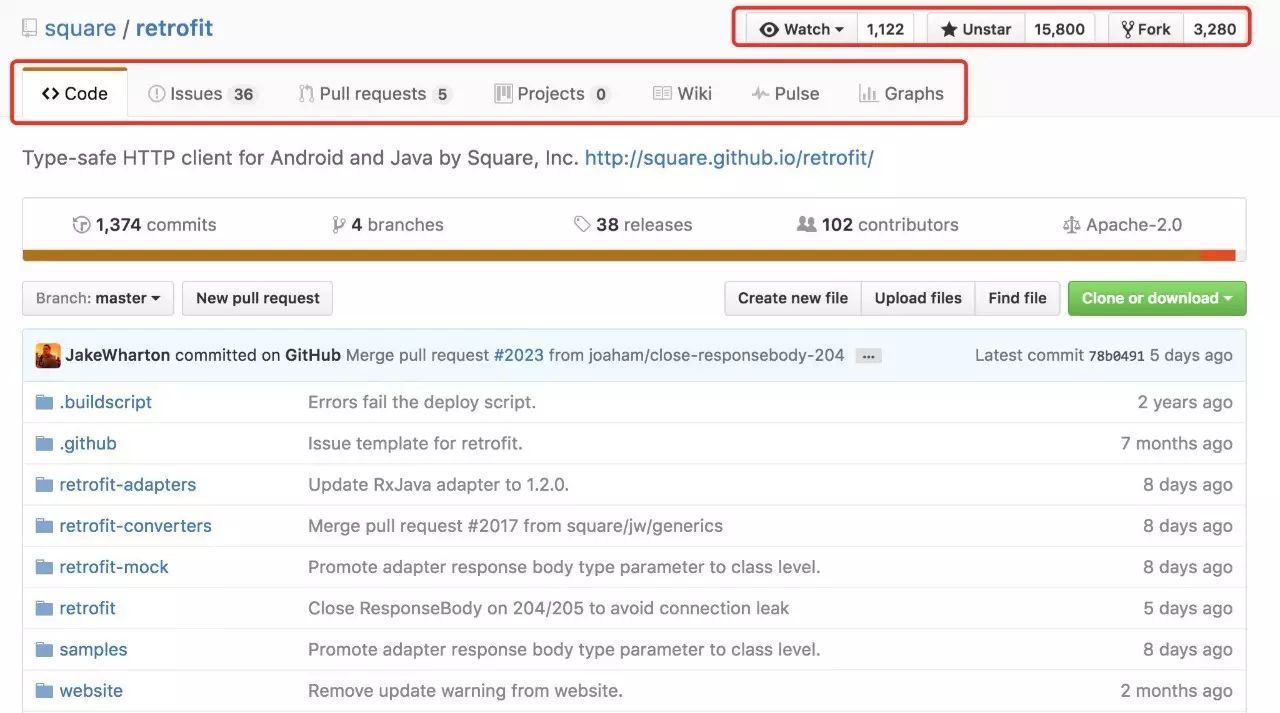Open the retrofit-converters folder

click(x=136, y=526)
